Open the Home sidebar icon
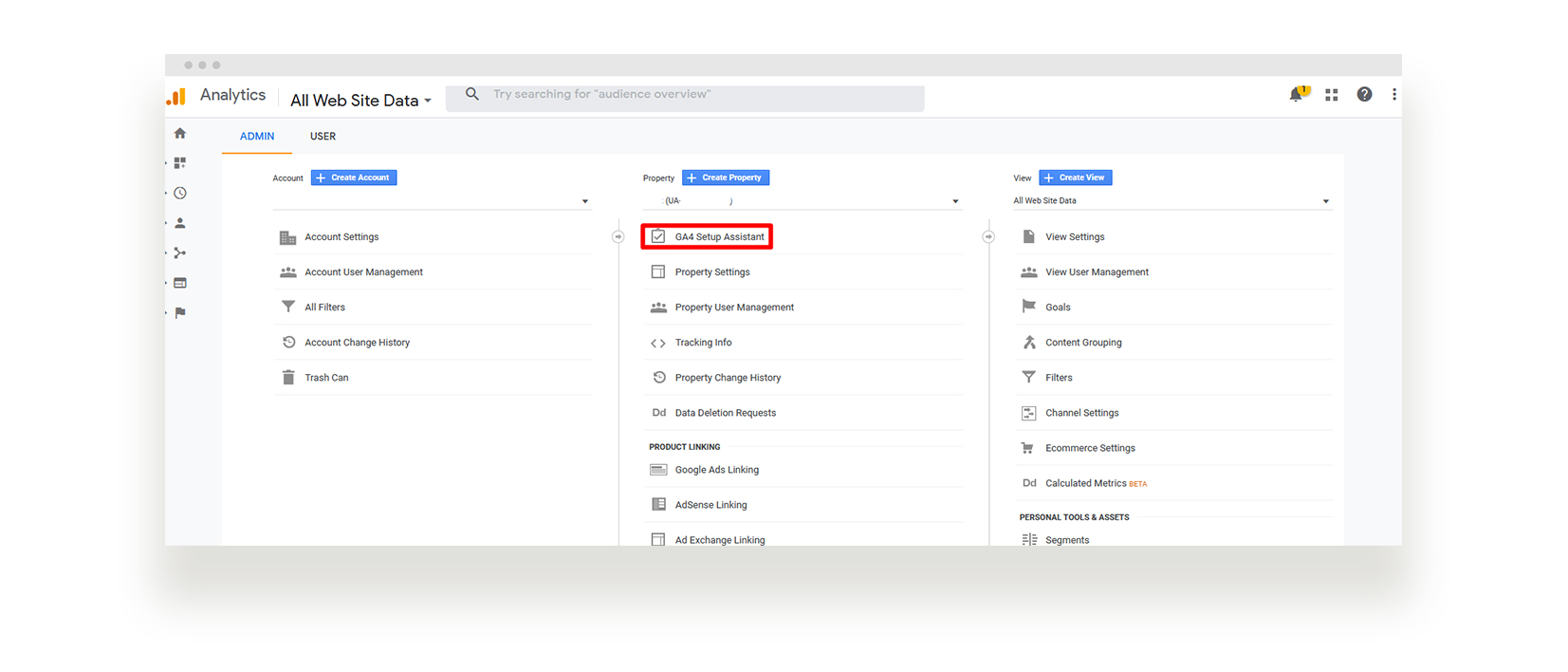This screenshot has width=1568, height=672. coord(180,133)
